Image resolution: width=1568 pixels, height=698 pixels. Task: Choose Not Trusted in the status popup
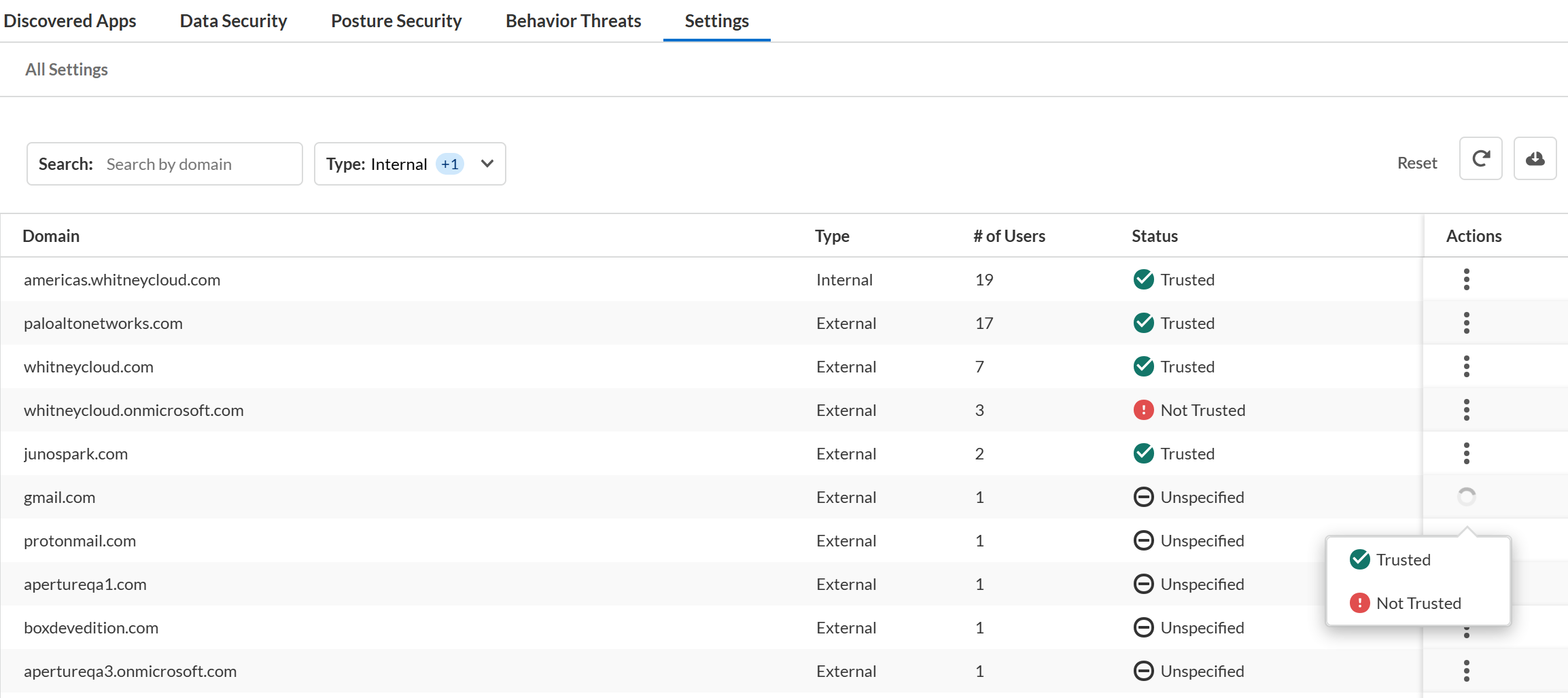(x=1418, y=603)
